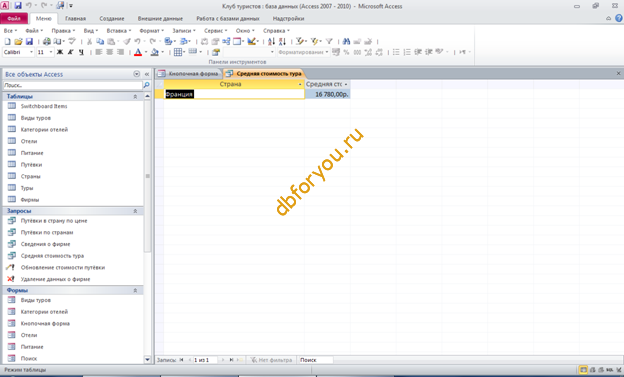Toggle Underline formatting button
This screenshot has height=377, width=624.
[81, 52]
